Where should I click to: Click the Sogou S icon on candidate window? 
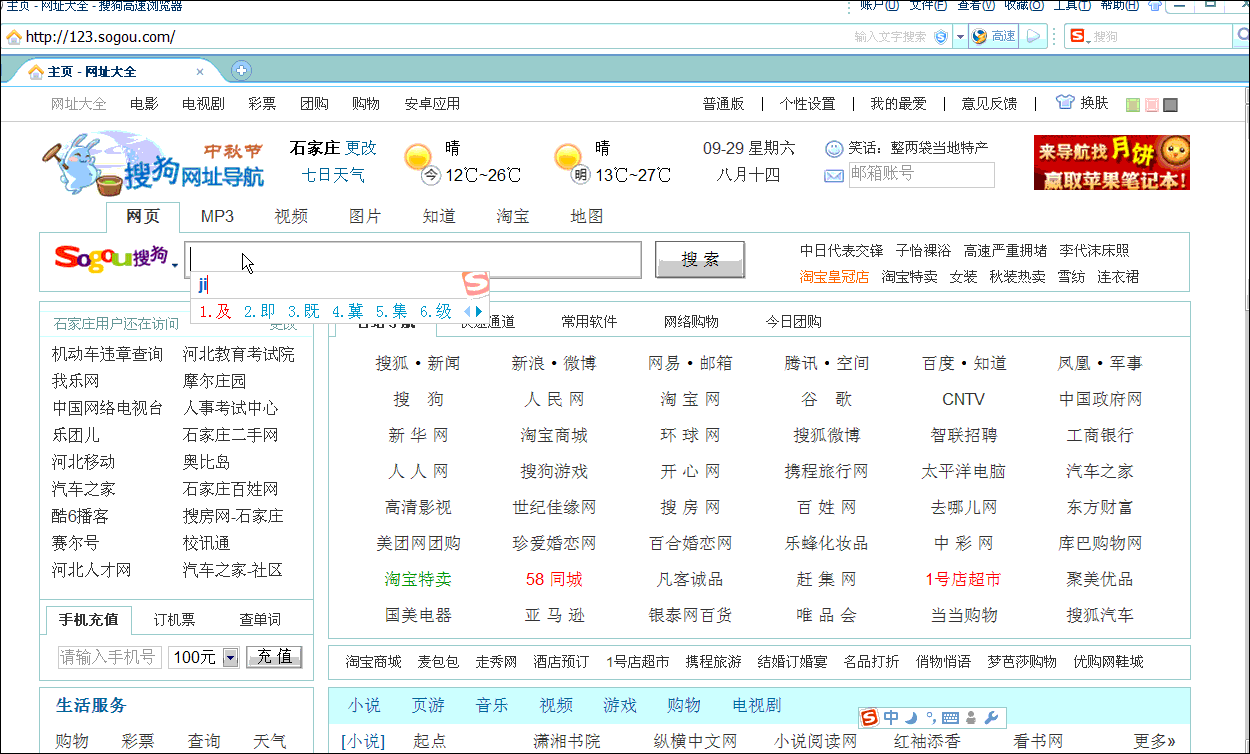[x=475, y=284]
